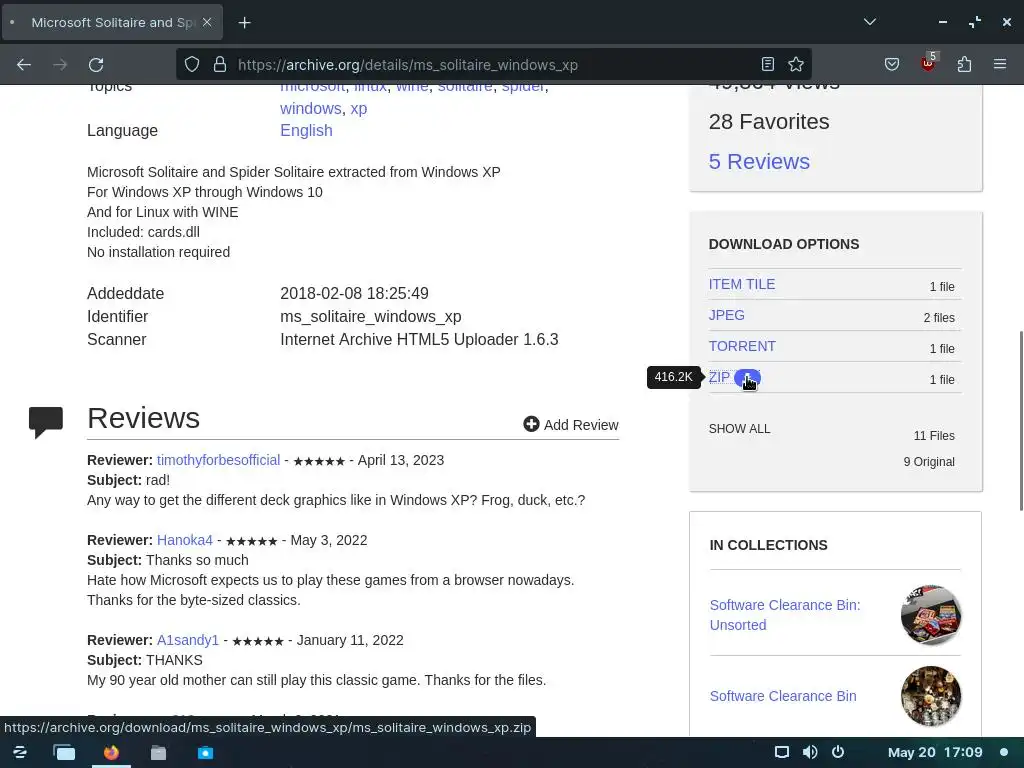
Task: Add a review plus icon
Action: click(531, 424)
